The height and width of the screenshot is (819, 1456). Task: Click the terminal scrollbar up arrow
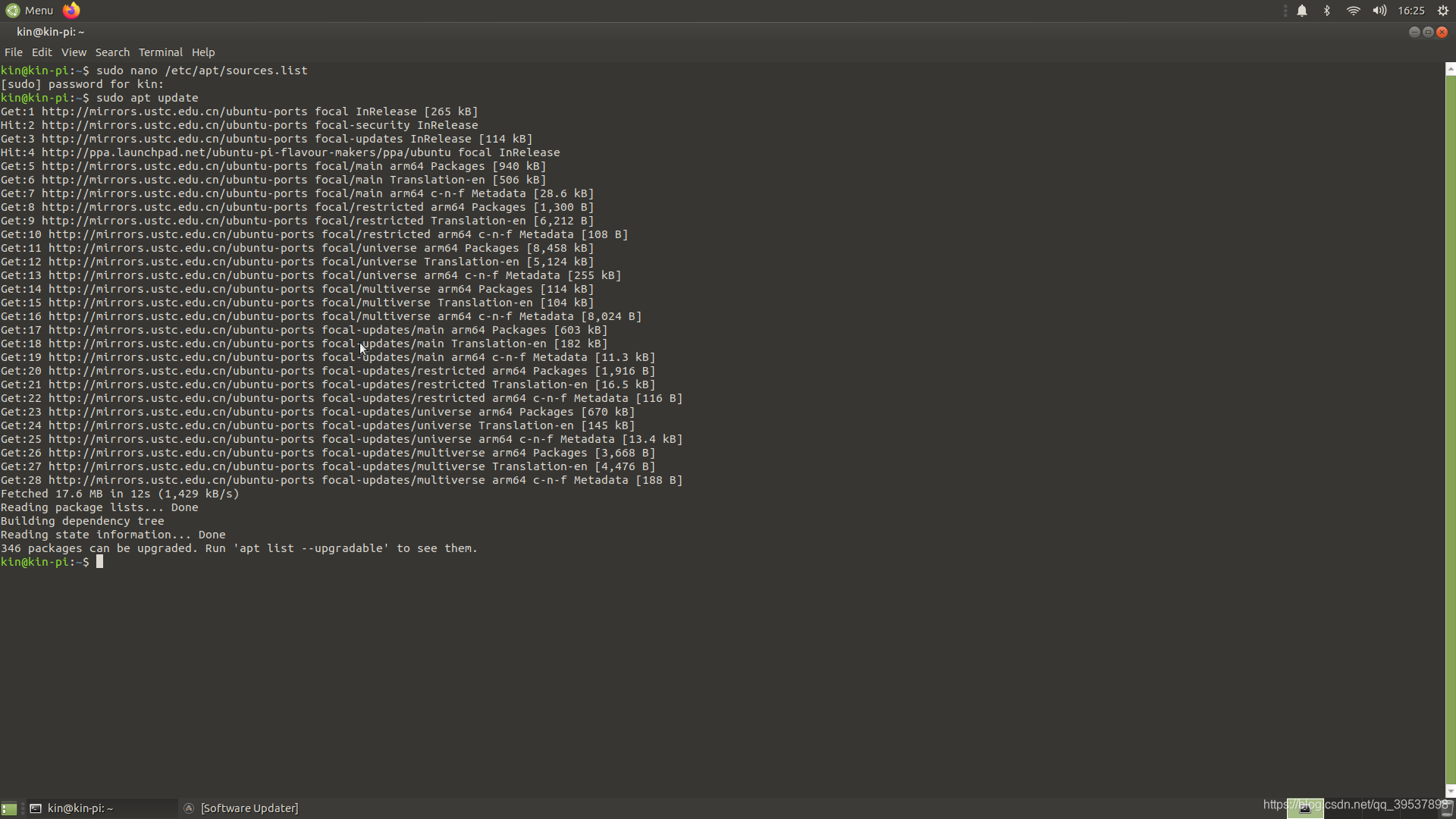(1450, 68)
